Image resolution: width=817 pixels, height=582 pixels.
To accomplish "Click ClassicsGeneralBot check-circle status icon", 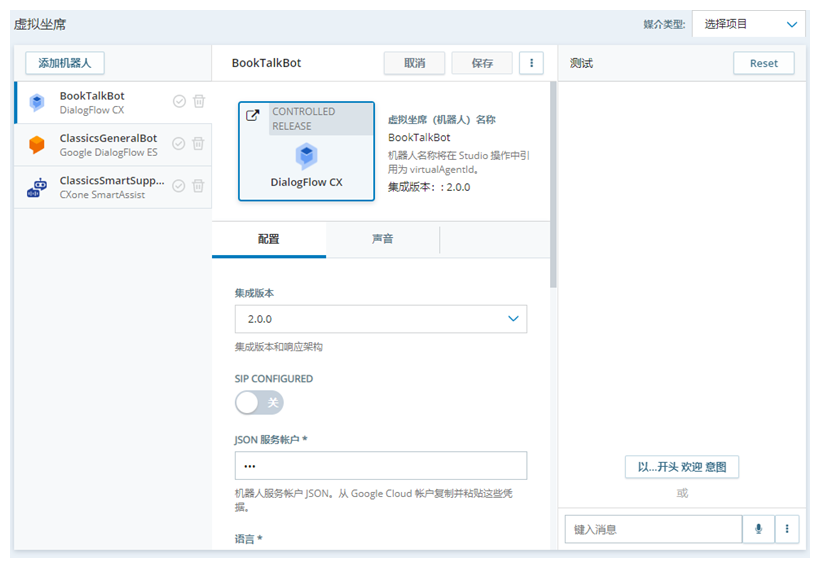I will coord(179,144).
